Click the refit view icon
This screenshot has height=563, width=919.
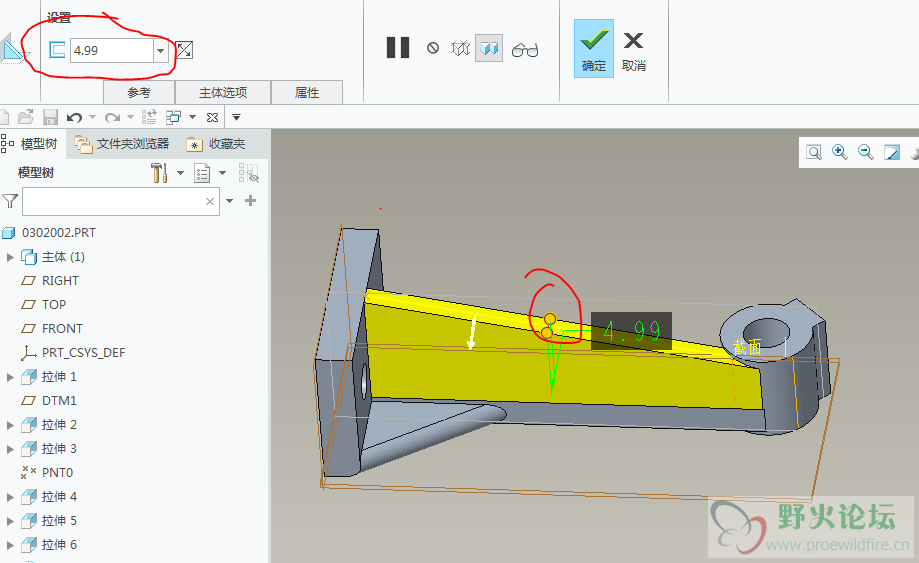(x=814, y=153)
